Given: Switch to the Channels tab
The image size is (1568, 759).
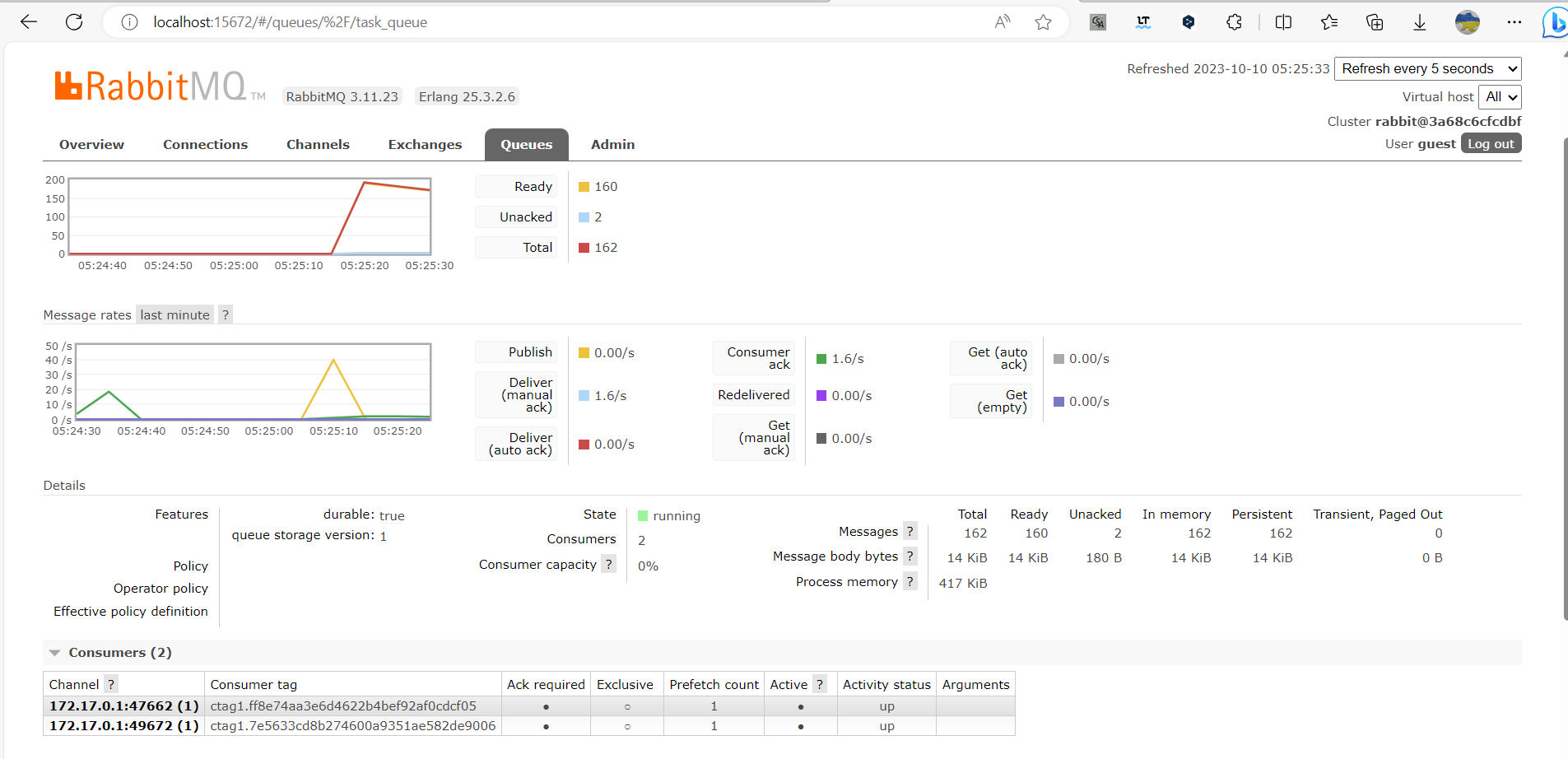Looking at the screenshot, I should [318, 144].
